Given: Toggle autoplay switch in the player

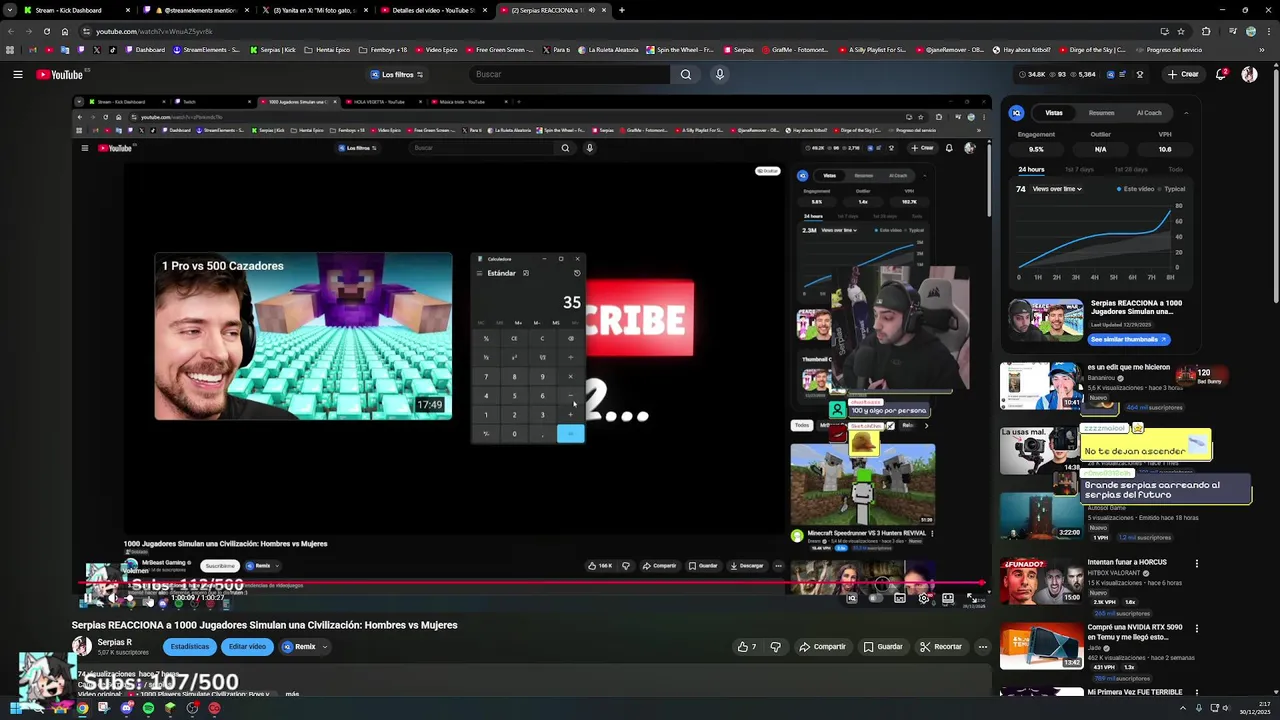Looking at the screenshot, I should coord(876,598).
